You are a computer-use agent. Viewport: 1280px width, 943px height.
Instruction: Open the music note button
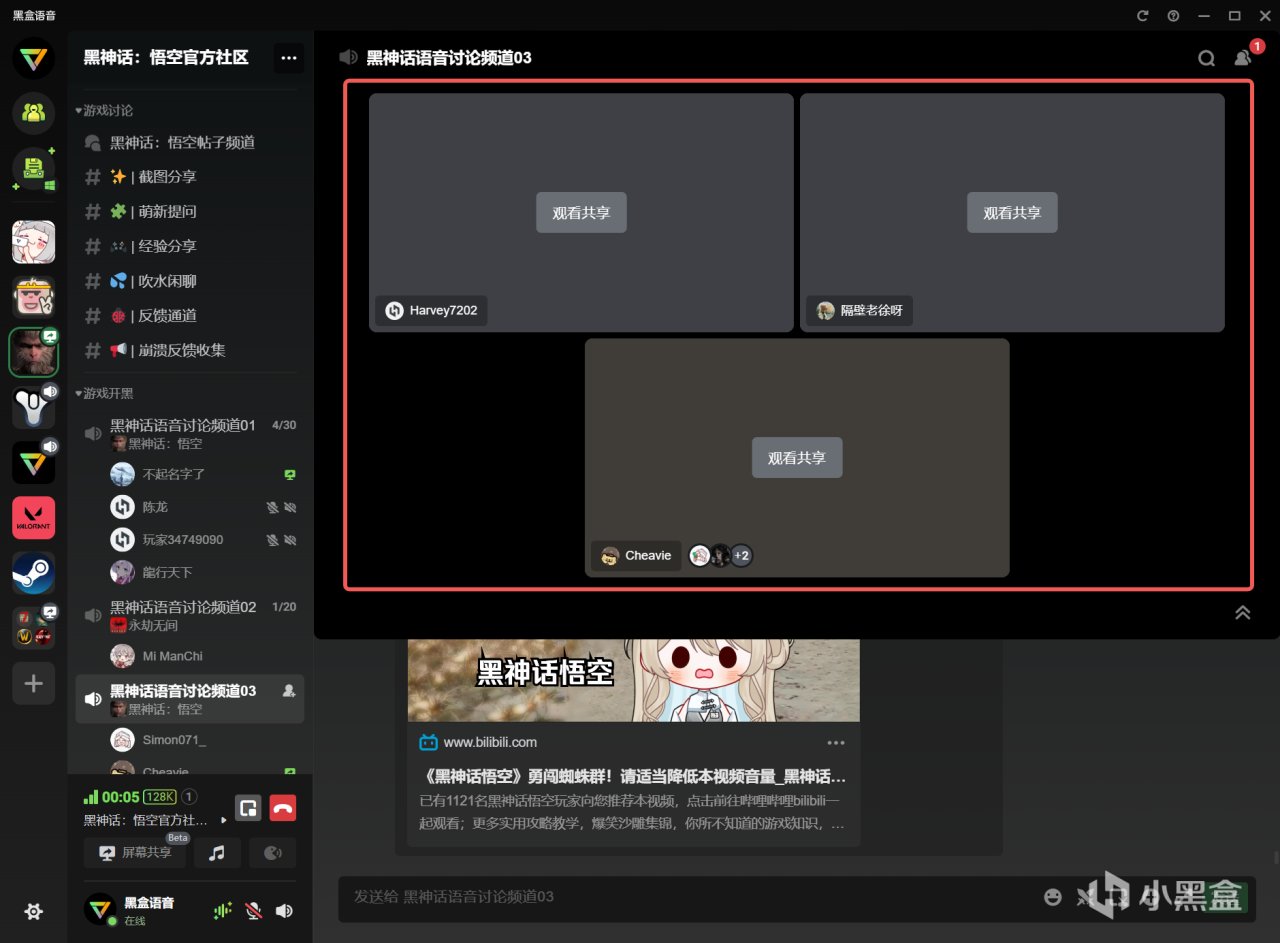point(217,853)
